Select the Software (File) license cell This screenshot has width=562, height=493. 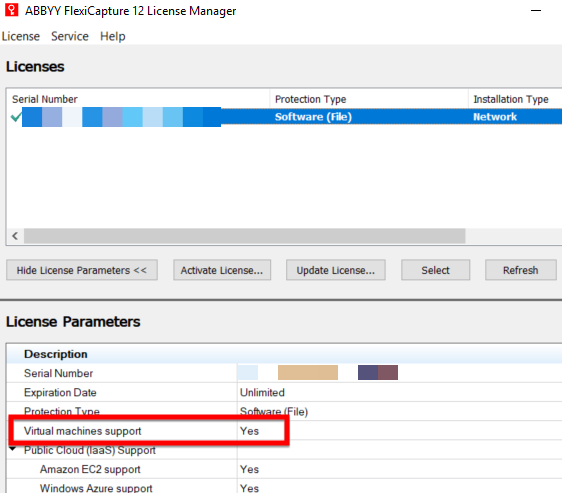(x=313, y=117)
